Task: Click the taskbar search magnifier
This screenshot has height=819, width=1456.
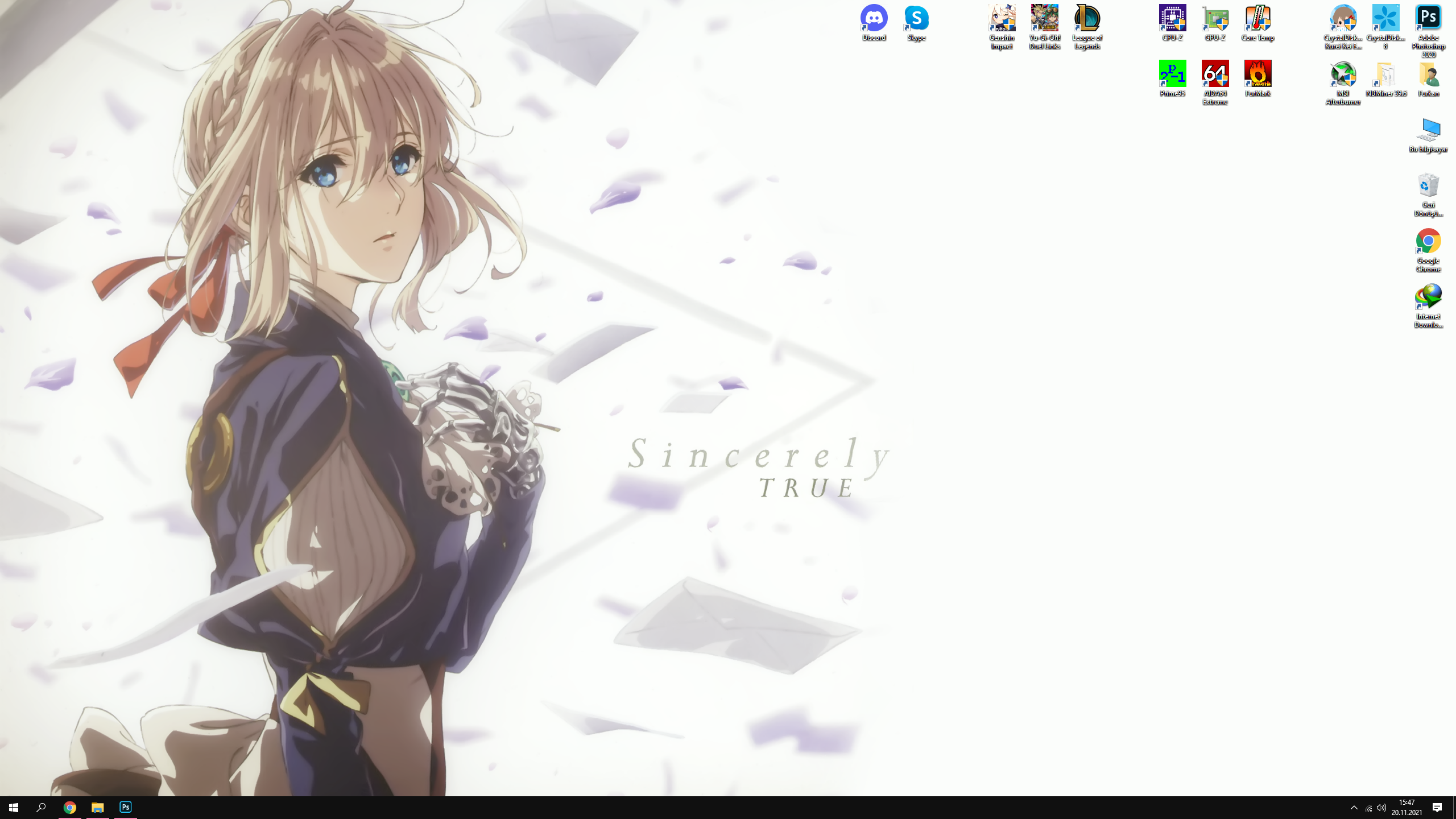Action: (41, 807)
